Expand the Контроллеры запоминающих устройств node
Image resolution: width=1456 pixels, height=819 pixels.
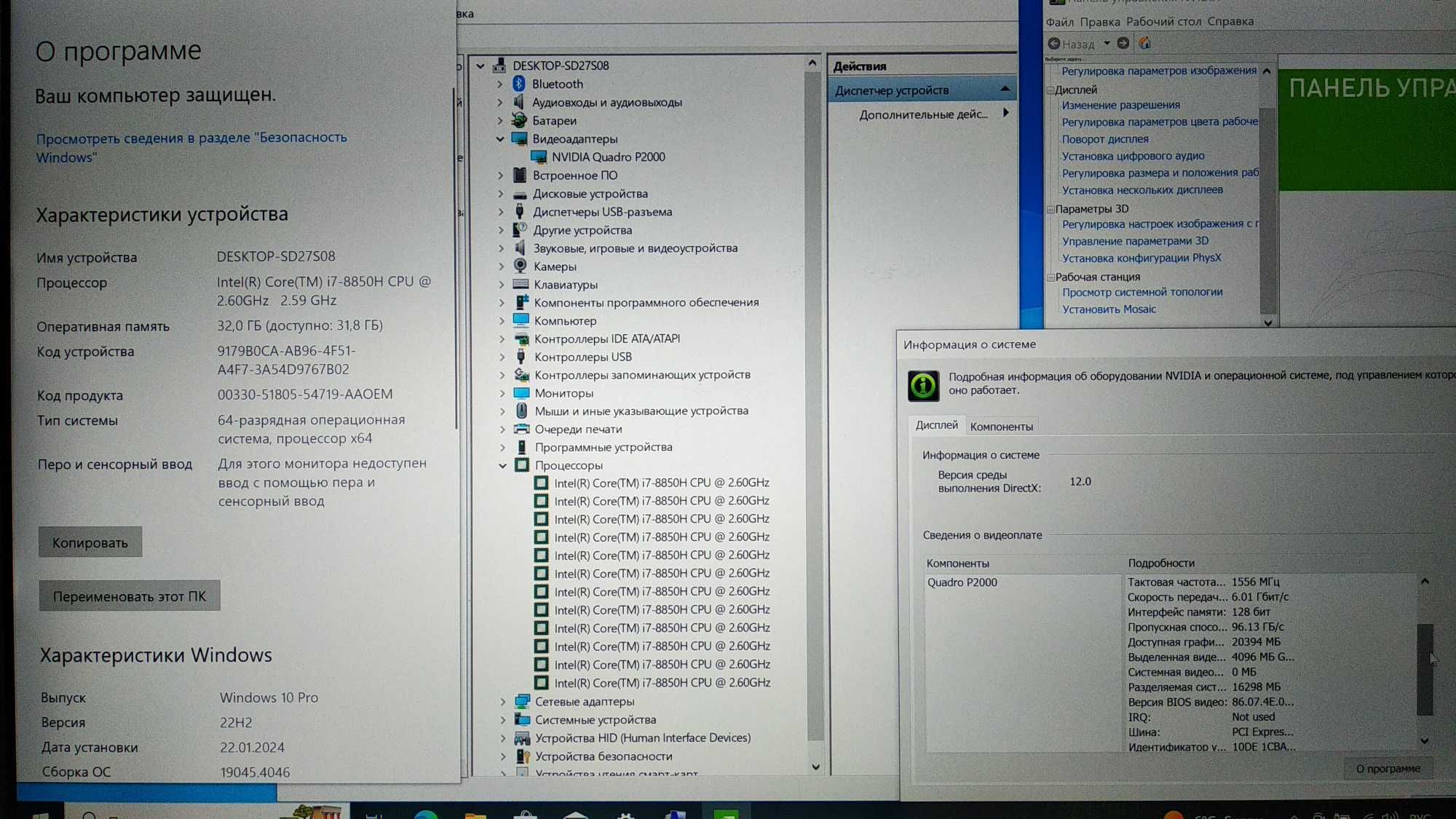coord(501,374)
